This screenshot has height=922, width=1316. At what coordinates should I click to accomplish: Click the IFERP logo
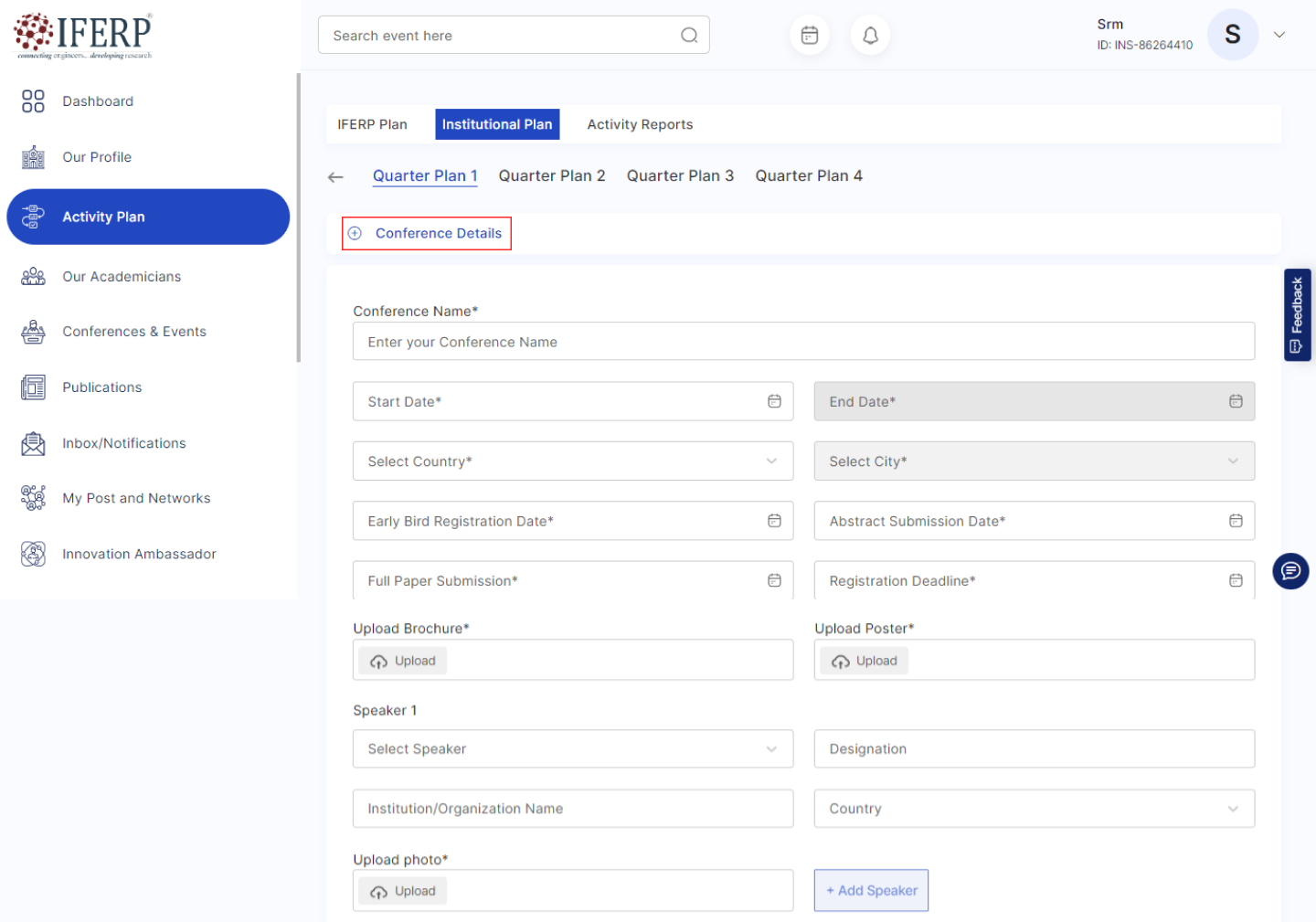coord(84,36)
